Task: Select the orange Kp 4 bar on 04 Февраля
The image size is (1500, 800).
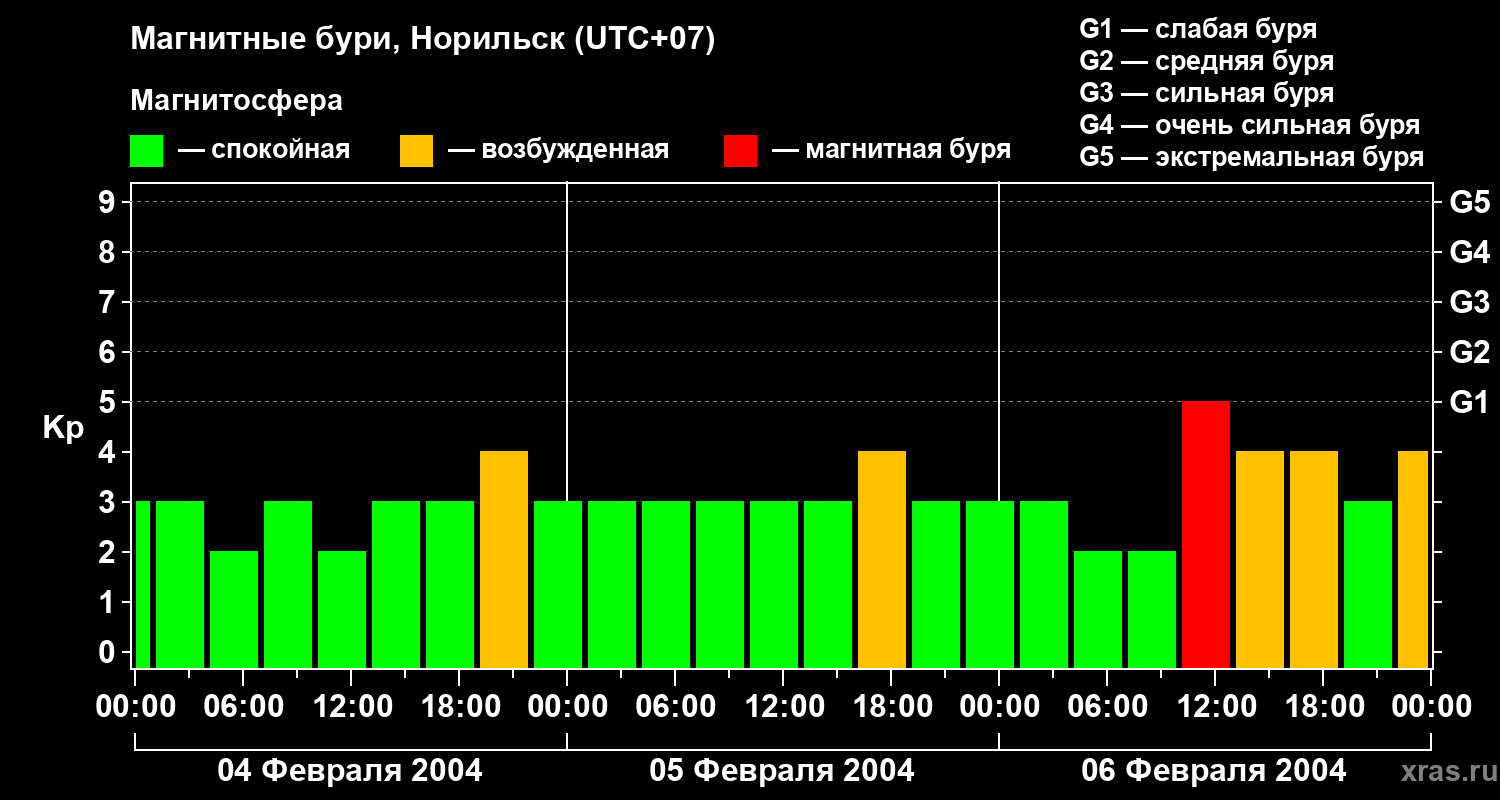Action: point(504,560)
